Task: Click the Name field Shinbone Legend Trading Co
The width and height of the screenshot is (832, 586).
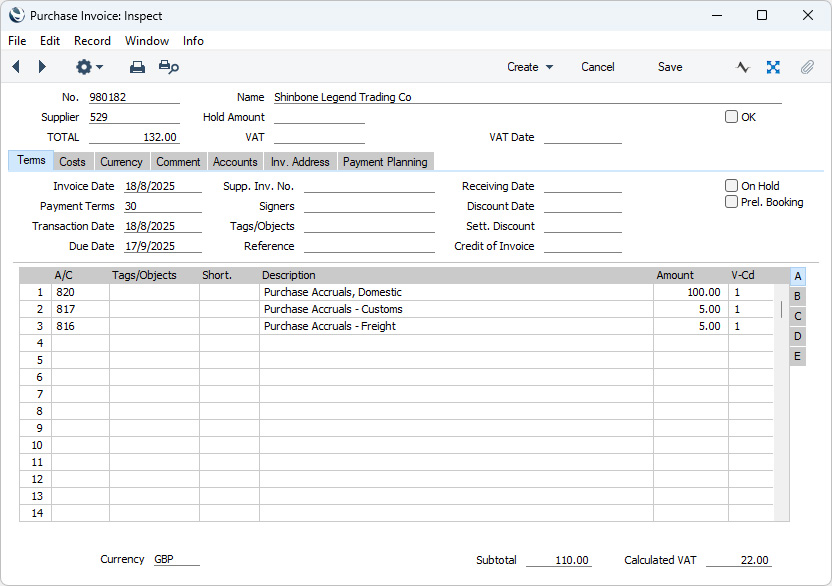Action: point(527,97)
